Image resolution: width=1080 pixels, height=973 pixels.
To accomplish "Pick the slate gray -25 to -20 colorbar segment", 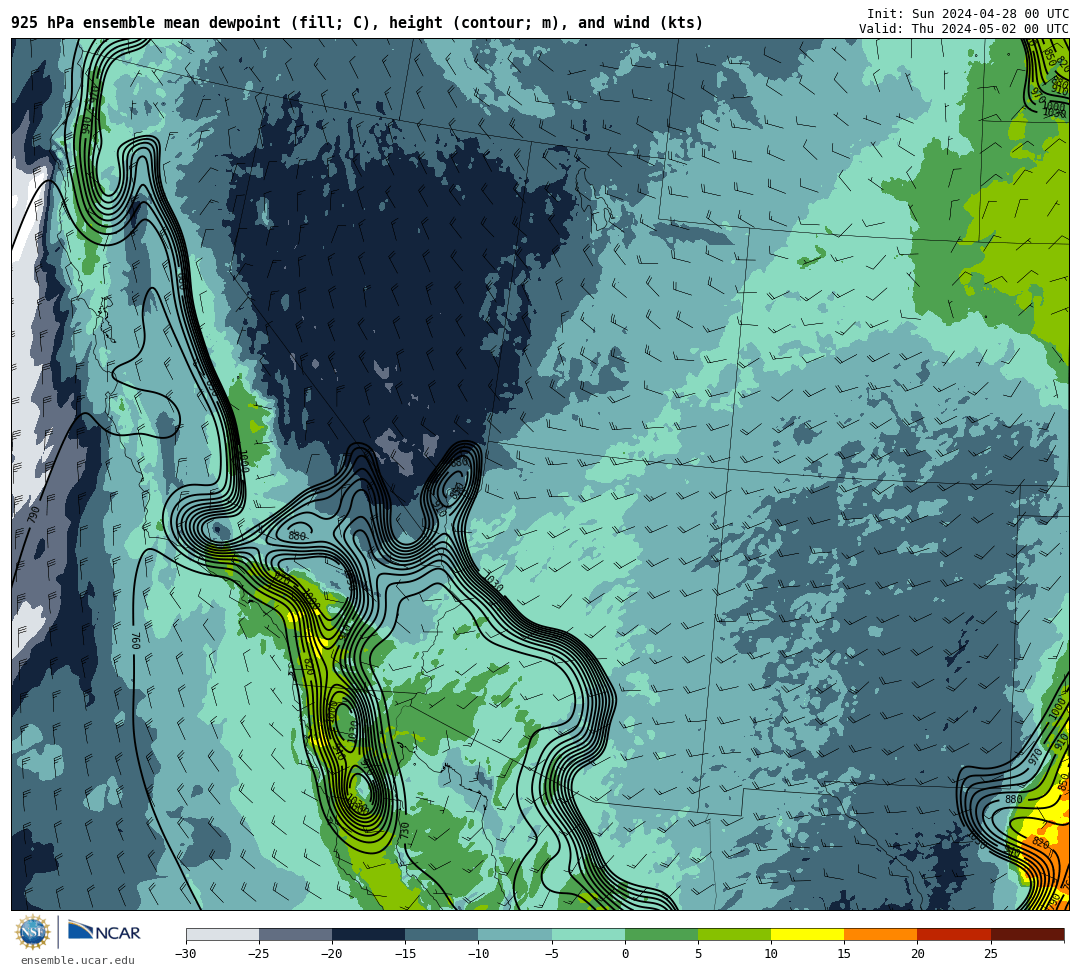I will tap(295, 934).
